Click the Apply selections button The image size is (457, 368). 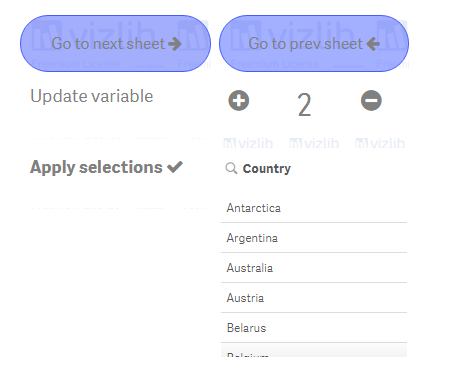106,167
